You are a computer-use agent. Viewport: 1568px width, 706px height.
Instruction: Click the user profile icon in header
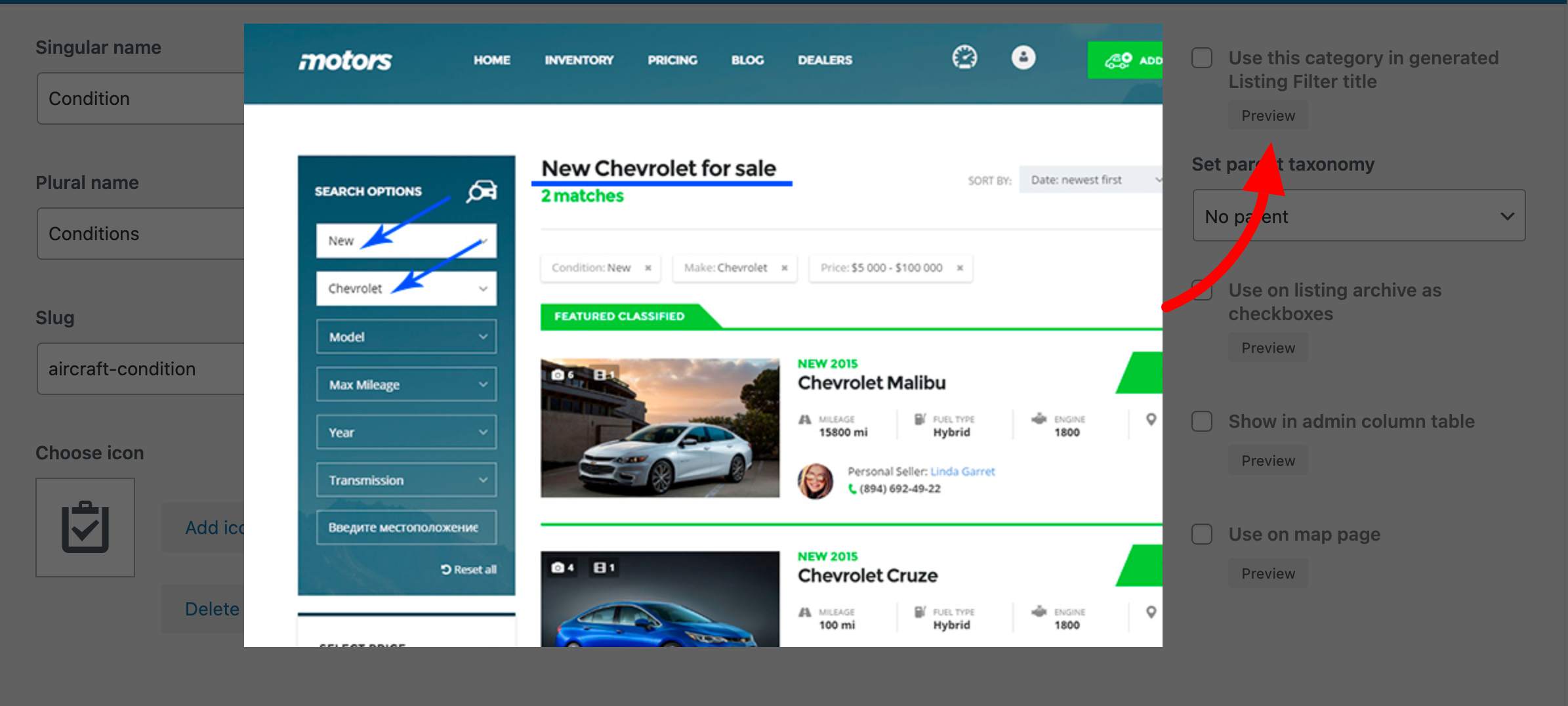[x=1023, y=58]
